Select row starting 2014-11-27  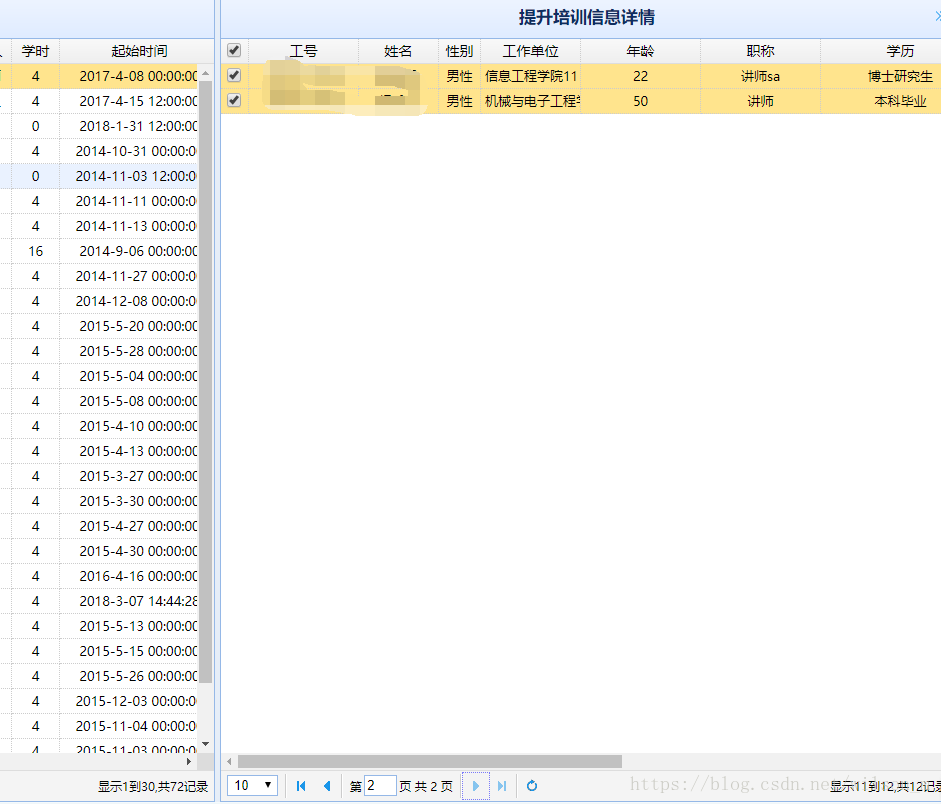(98, 276)
